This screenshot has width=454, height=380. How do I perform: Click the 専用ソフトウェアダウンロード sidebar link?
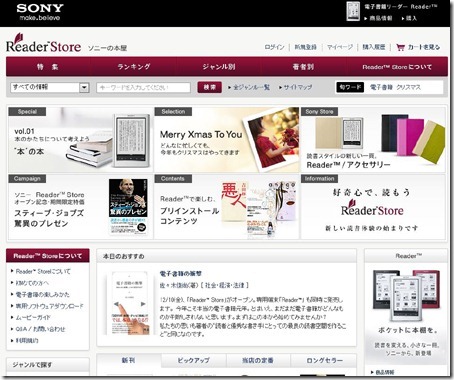[49, 306]
